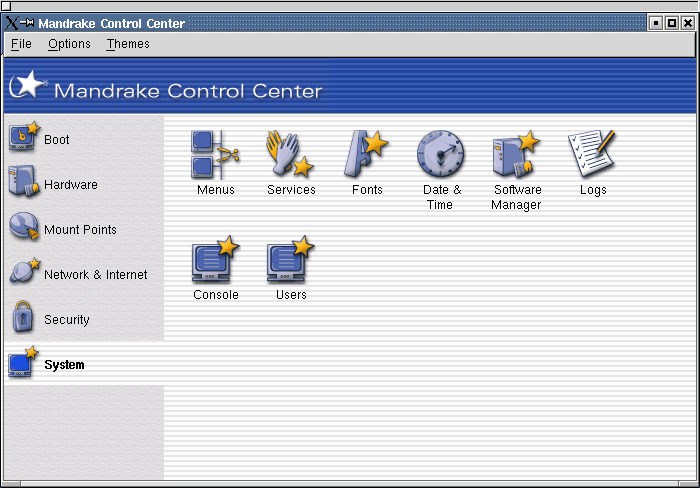Viewport: 700px width, 488px height.
Task: Open the Services icon with gloves
Action: (x=290, y=153)
